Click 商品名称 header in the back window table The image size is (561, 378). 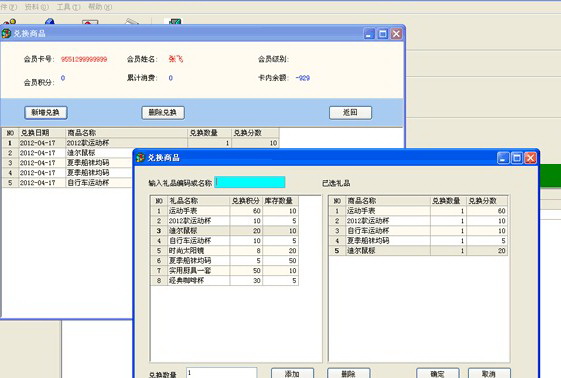click(126, 133)
